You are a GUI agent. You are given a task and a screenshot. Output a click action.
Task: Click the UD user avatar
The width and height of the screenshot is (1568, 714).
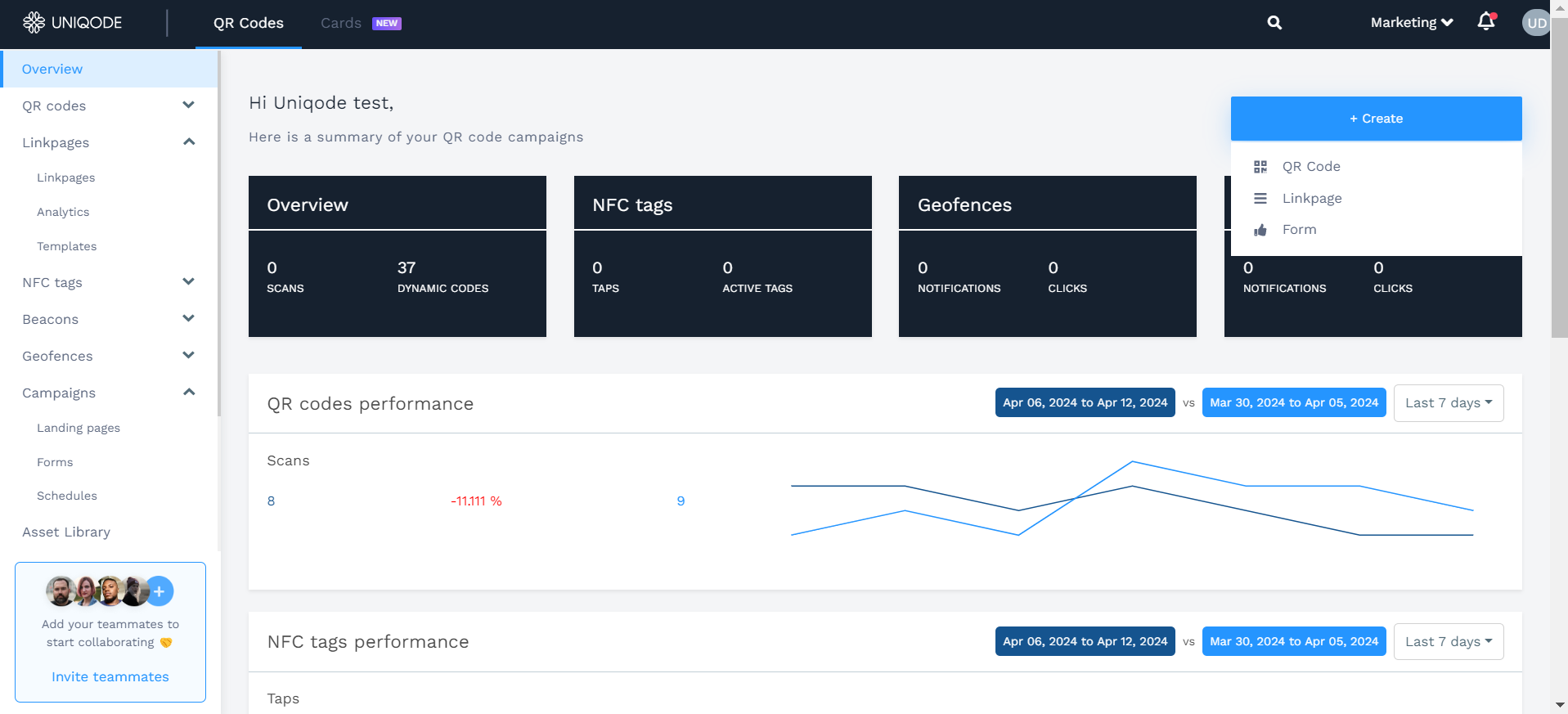(1535, 23)
